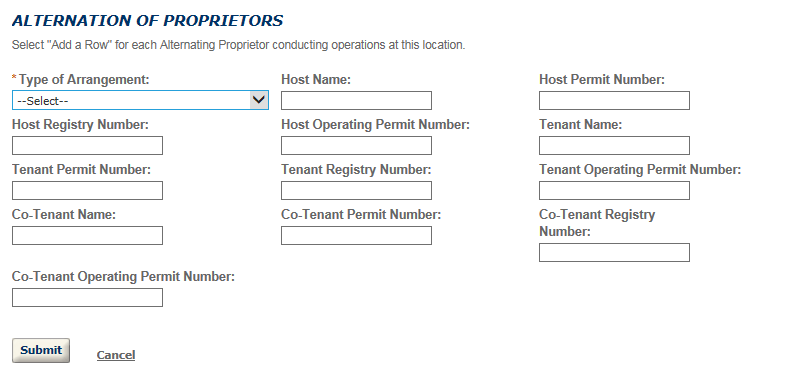Click the Host Name label text
This screenshot has height=370, width=812.
point(316,80)
